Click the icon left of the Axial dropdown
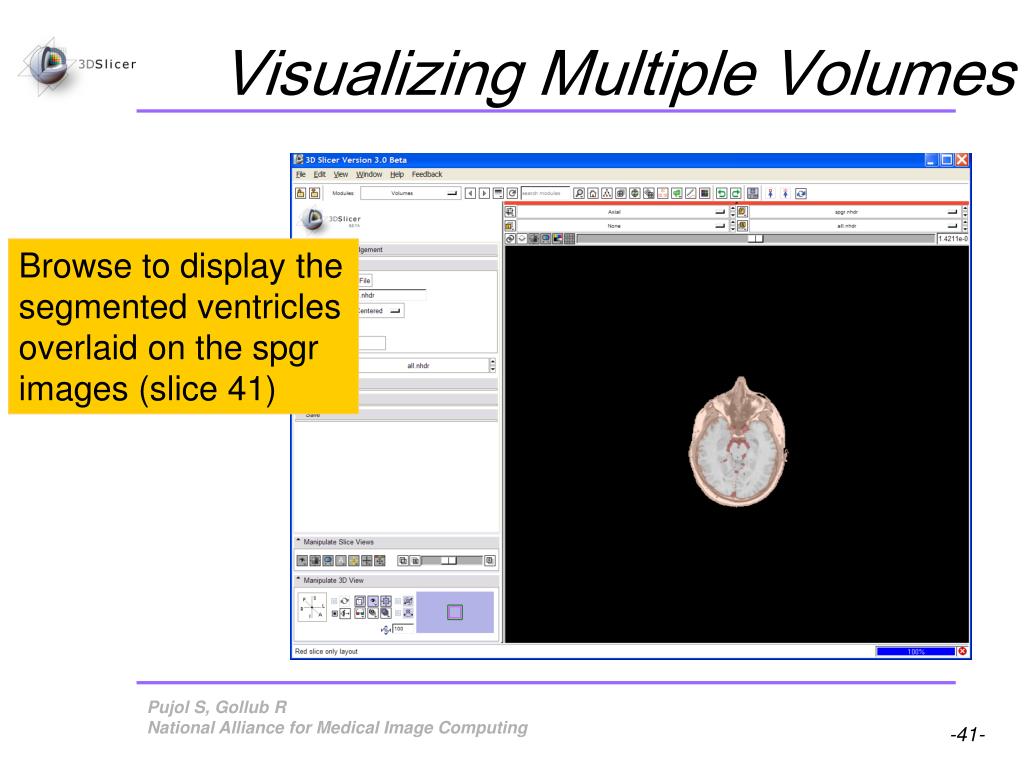This screenshot has width=1024, height=768. pyautogui.click(x=510, y=212)
